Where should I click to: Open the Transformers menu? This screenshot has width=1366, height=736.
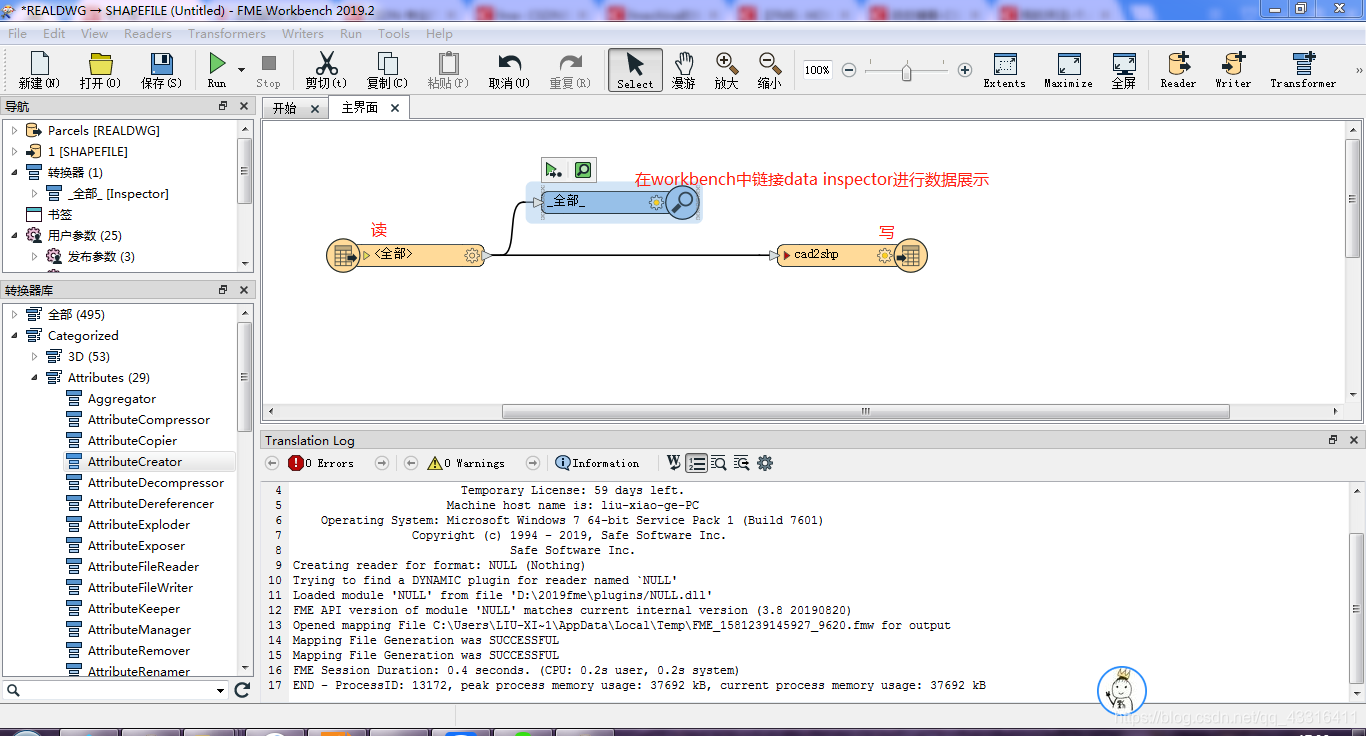227,33
